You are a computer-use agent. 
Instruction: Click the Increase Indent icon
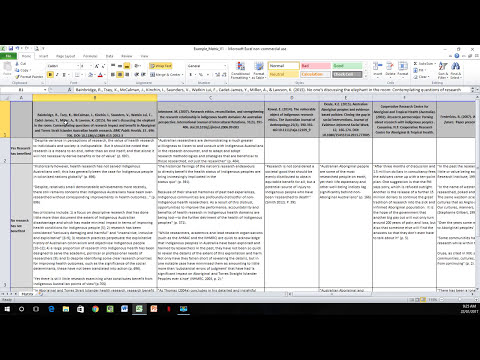point(144,75)
